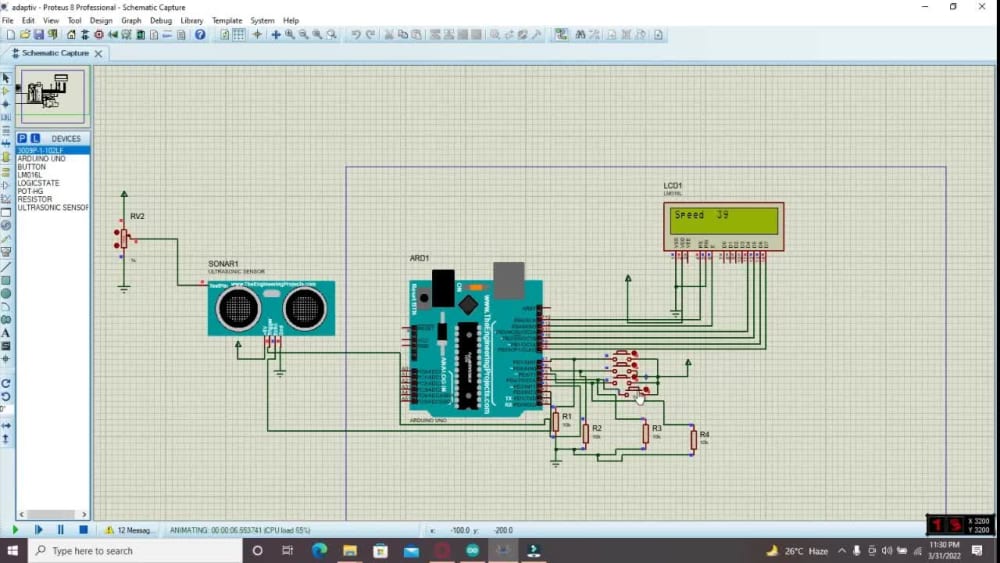
Task: Click the Pick Parts P button
Action: tap(22, 138)
